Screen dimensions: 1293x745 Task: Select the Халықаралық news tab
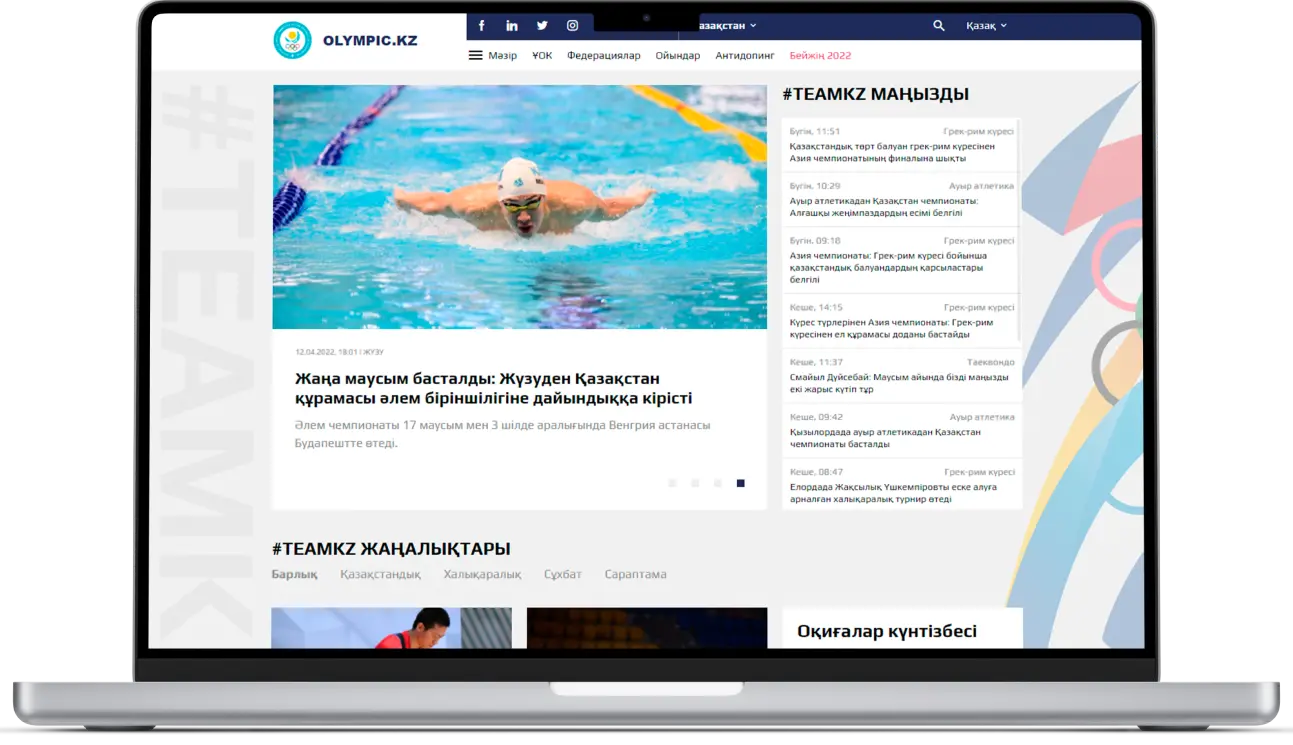point(483,575)
